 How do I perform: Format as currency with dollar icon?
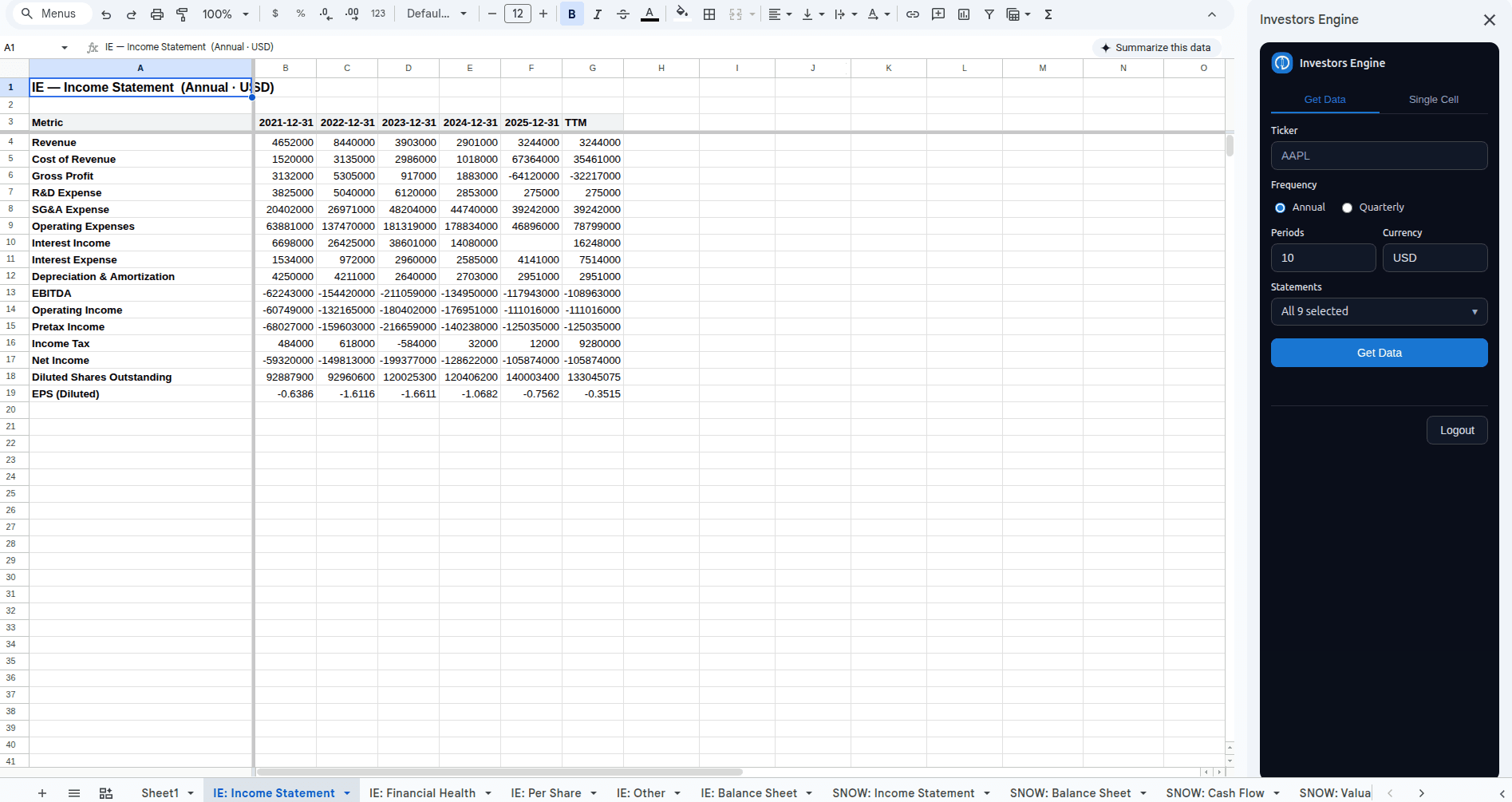[x=275, y=14]
